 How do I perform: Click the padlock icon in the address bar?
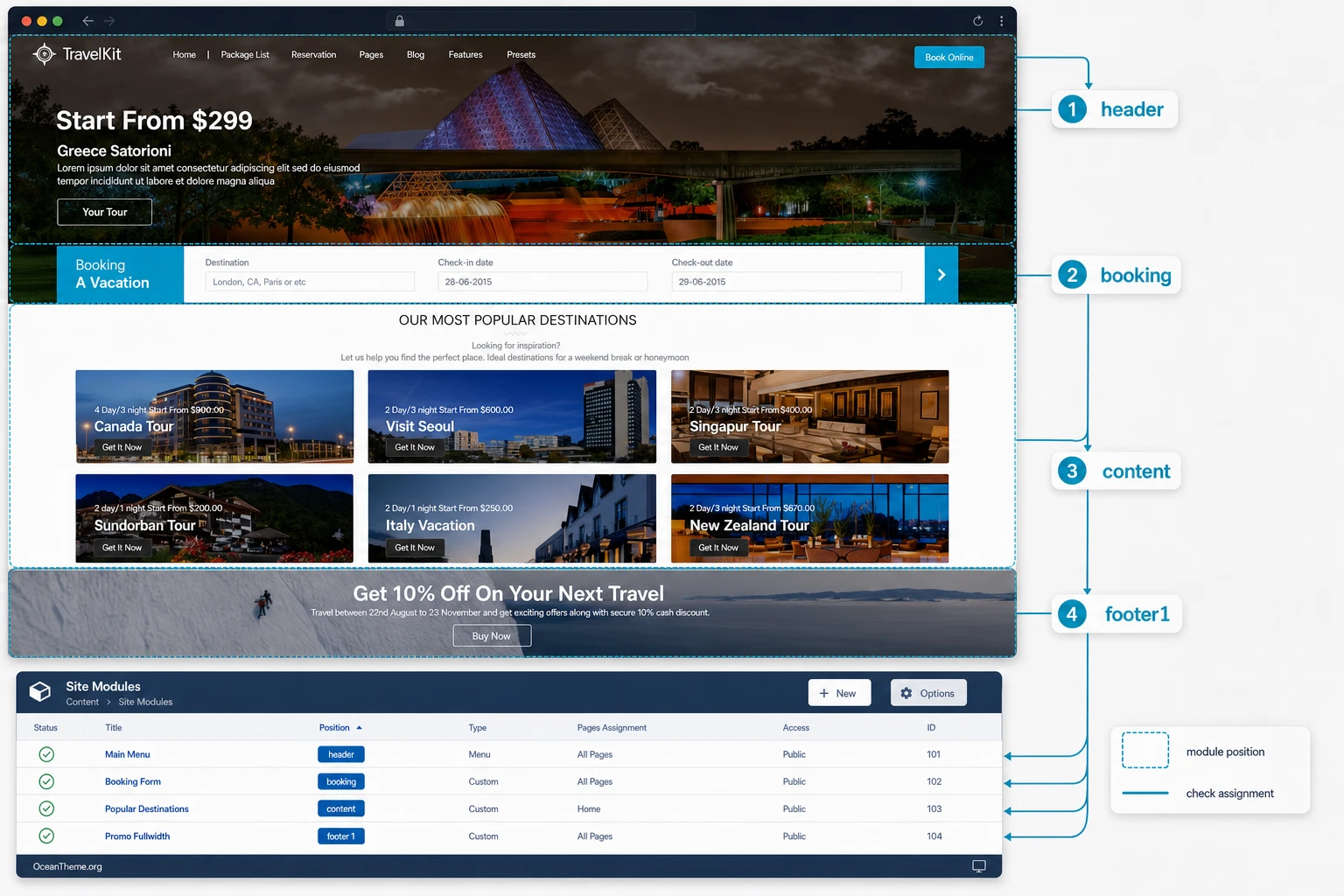pos(399,21)
